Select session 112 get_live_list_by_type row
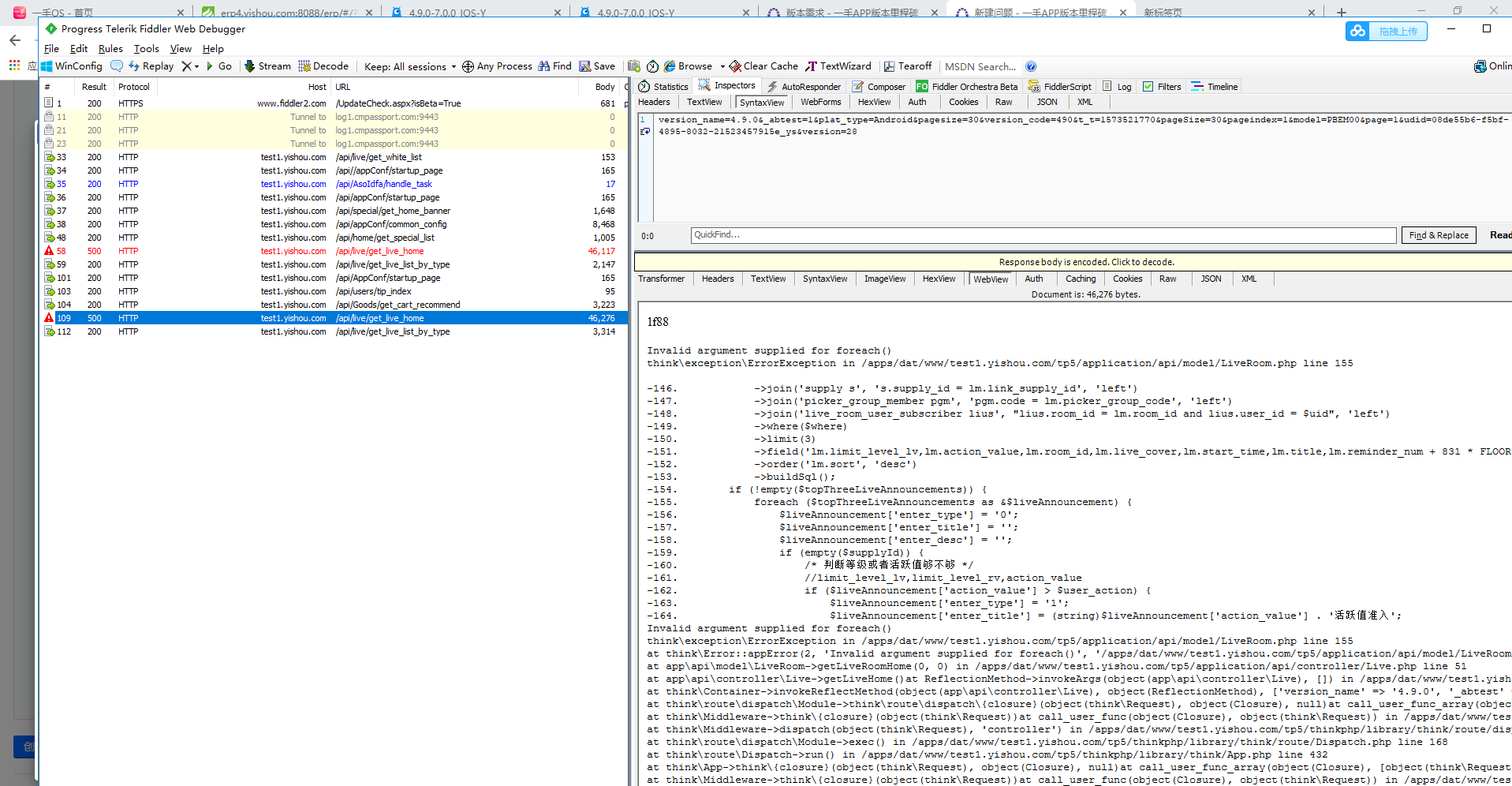This screenshot has width=1512, height=786. (x=334, y=331)
